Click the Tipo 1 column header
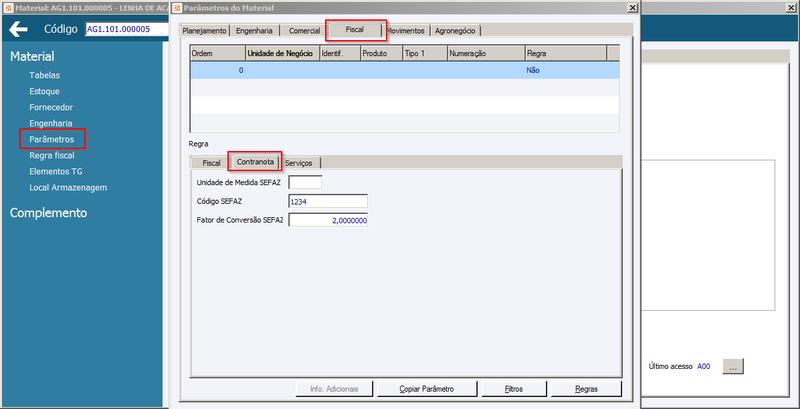 pos(425,54)
